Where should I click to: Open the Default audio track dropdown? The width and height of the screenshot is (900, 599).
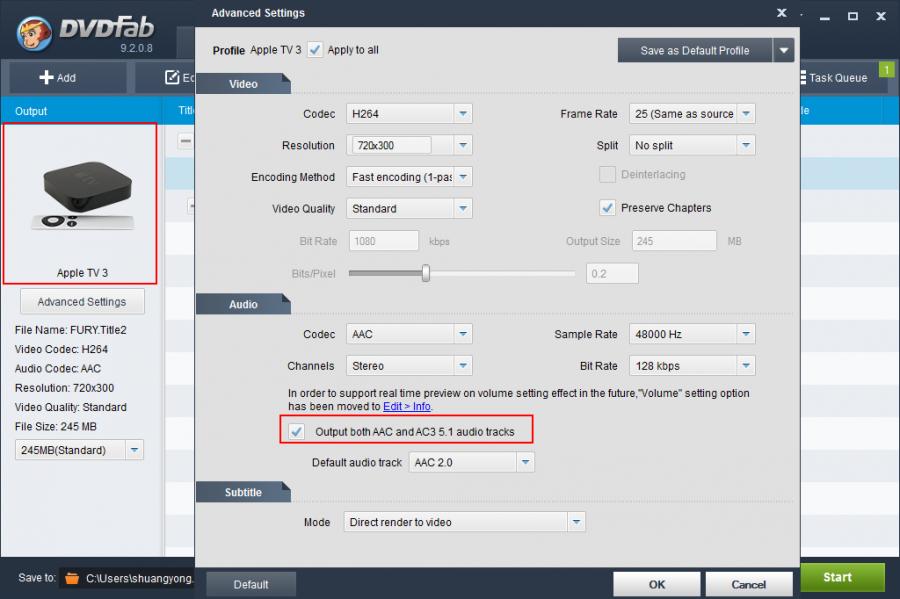coord(525,463)
